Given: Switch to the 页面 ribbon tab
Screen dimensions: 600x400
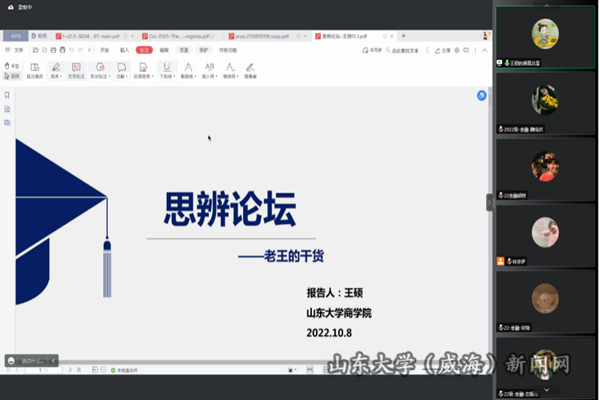Looking at the screenshot, I should pos(184,50).
